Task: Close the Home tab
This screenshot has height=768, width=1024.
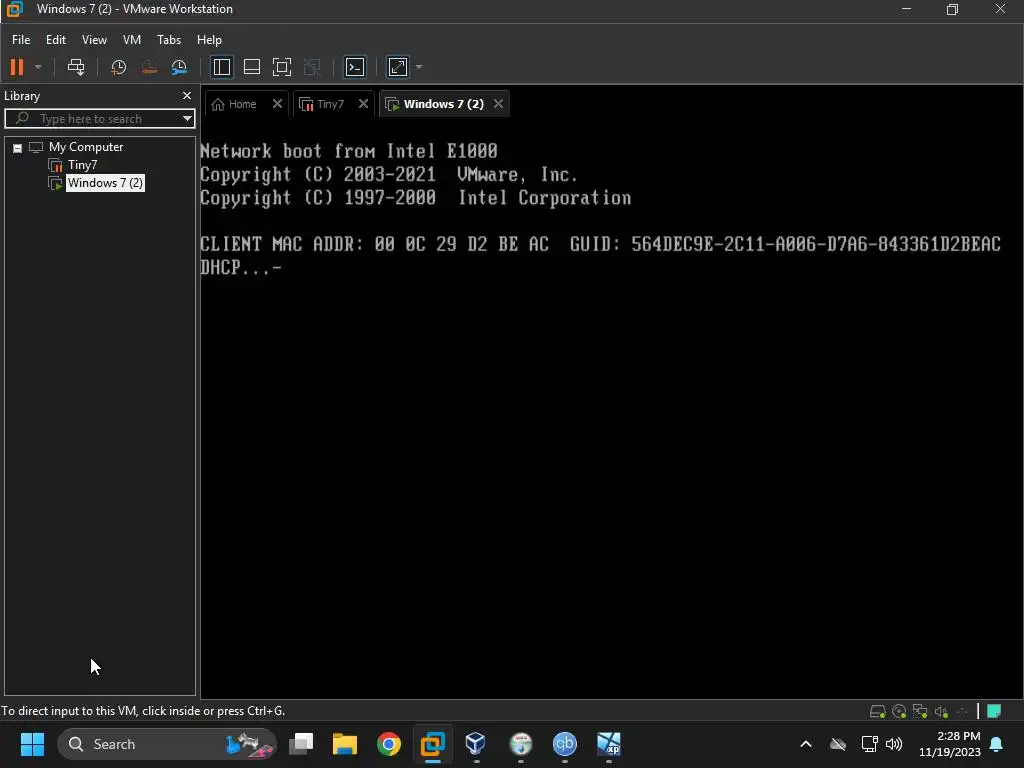Action: pyautogui.click(x=277, y=104)
